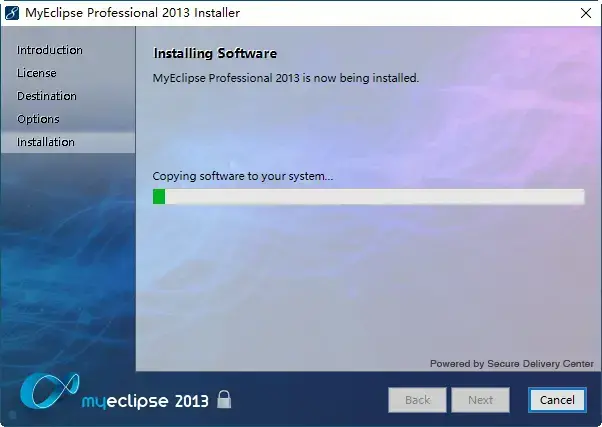Select the Destination step in sidebar
Image resolution: width=602 pixels, height=427 pixels.
47,96
